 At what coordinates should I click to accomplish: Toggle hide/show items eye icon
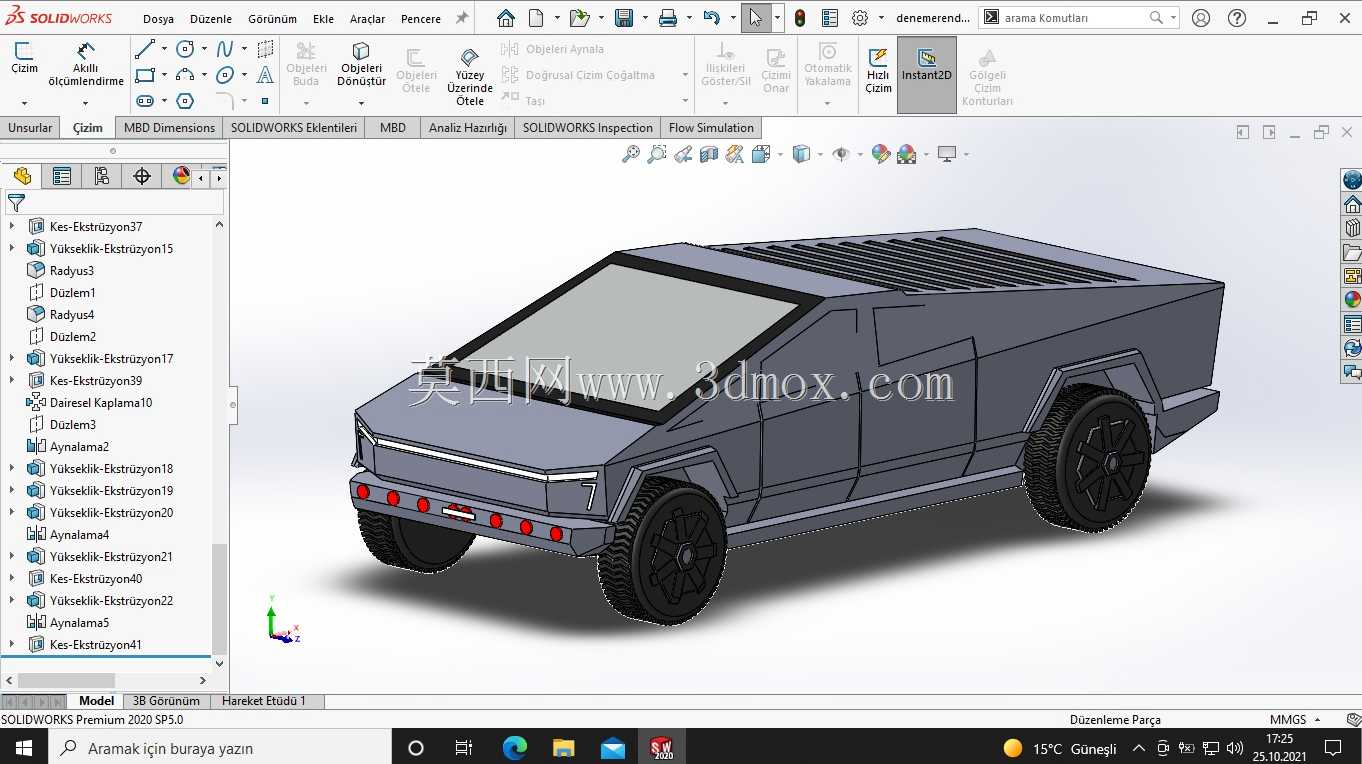841,154
